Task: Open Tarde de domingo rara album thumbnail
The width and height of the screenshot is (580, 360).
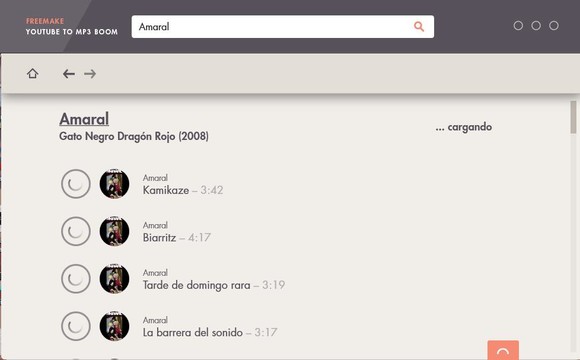Action: click(x=114, y=279)
